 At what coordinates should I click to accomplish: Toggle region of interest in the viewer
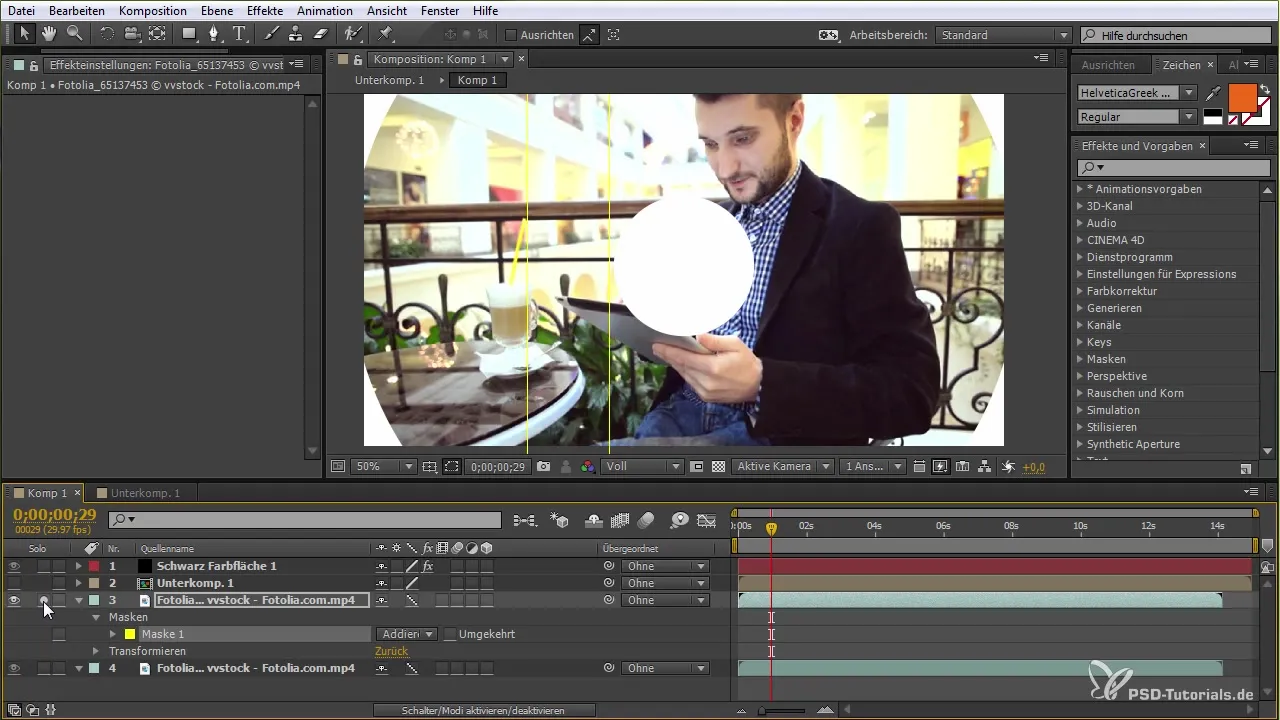point(697,466)
